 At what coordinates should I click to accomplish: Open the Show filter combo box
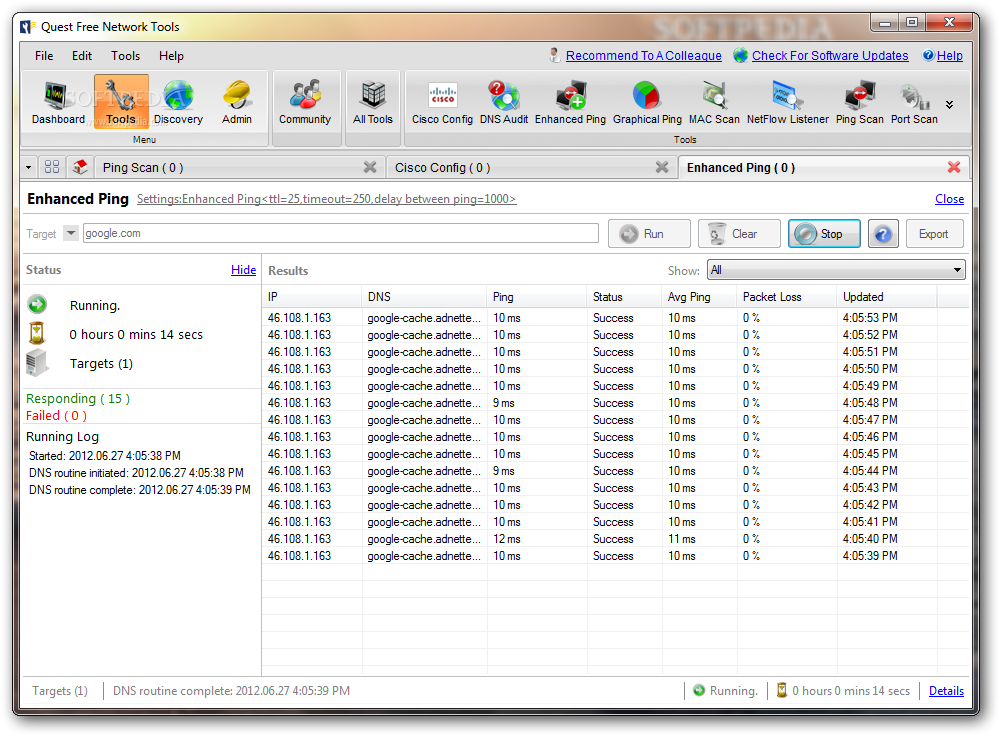point(836,270)
